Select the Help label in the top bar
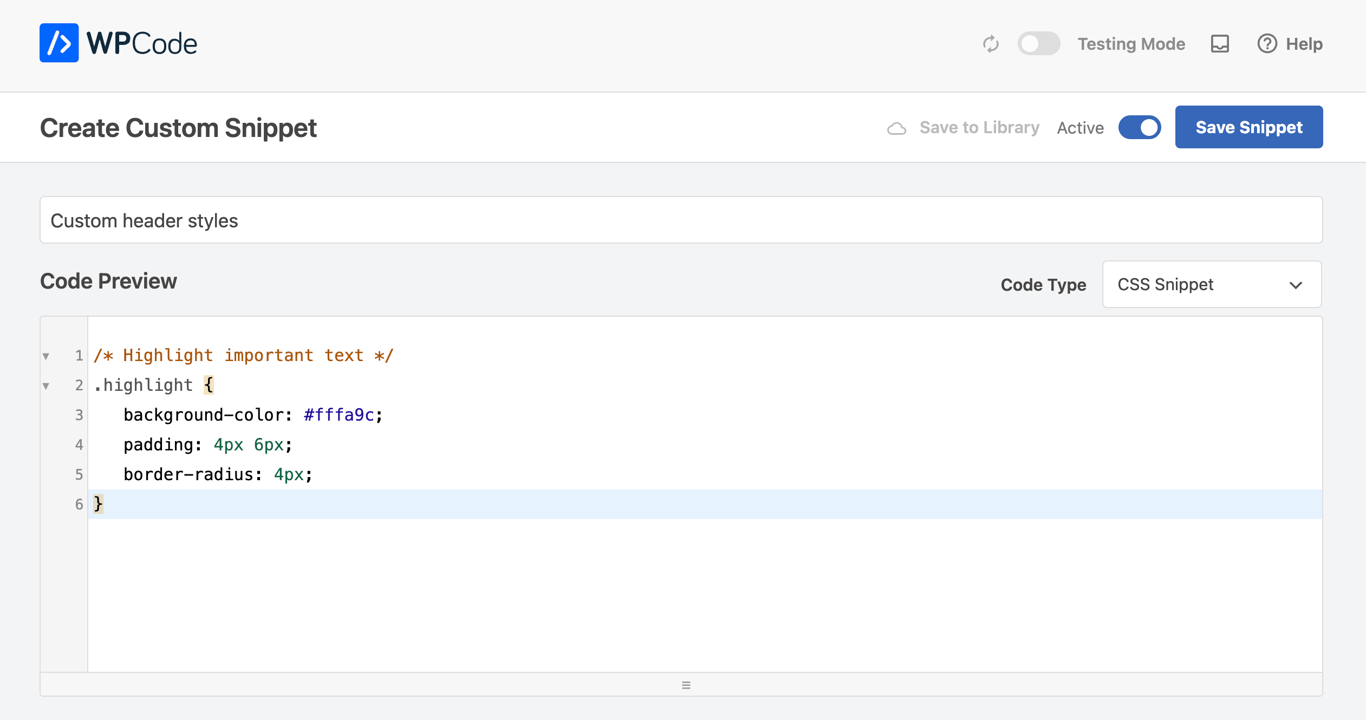Screen dimensions: 1366x720 (x=1303, y=44)
